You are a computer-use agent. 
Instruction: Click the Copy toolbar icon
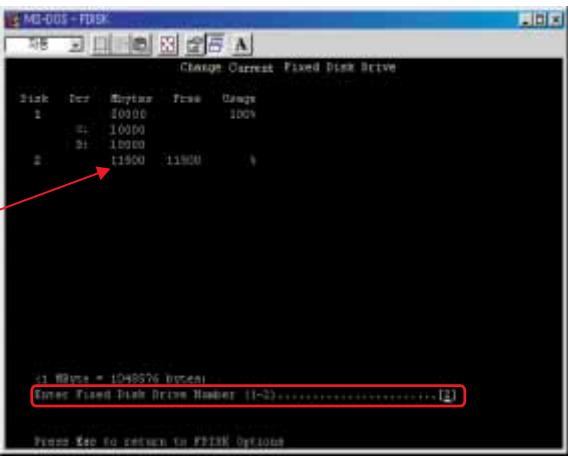pos(120,45)
